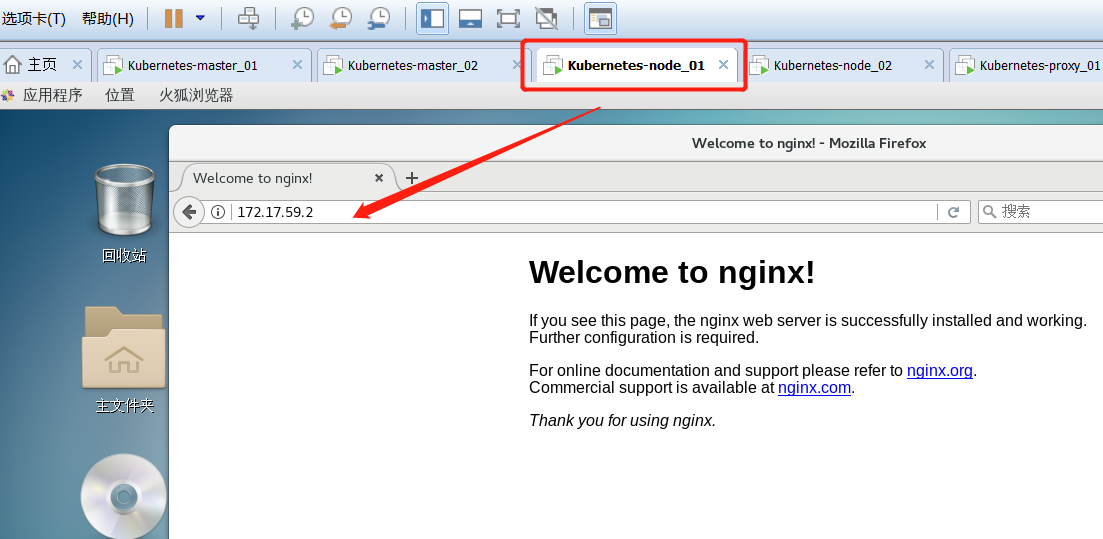Follow the nginx.com link
The width and height of the screenshot is (1103, 539).
815,388
